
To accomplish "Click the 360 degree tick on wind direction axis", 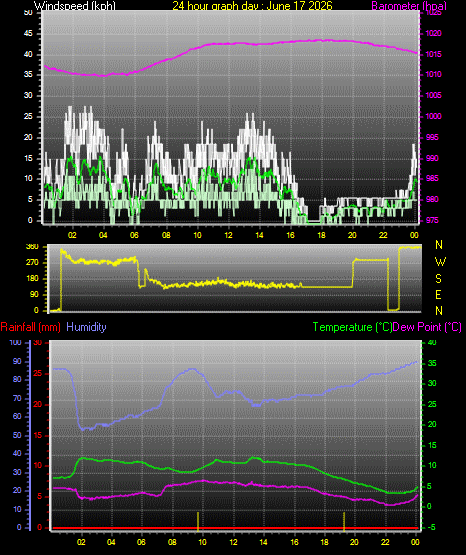I will coord(32,247).
